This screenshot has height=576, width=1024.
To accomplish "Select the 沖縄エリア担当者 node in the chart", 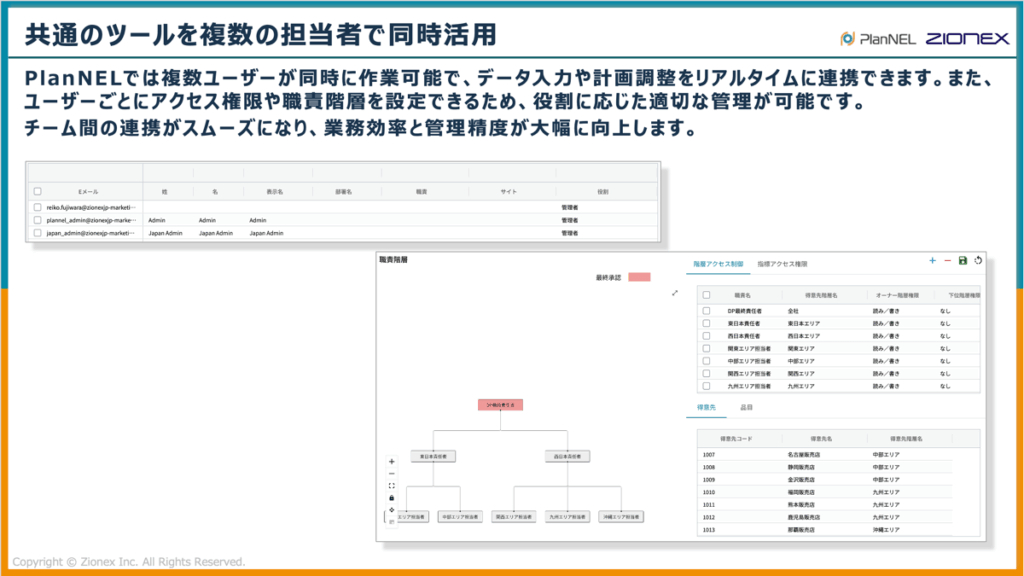I will (621, 517).
